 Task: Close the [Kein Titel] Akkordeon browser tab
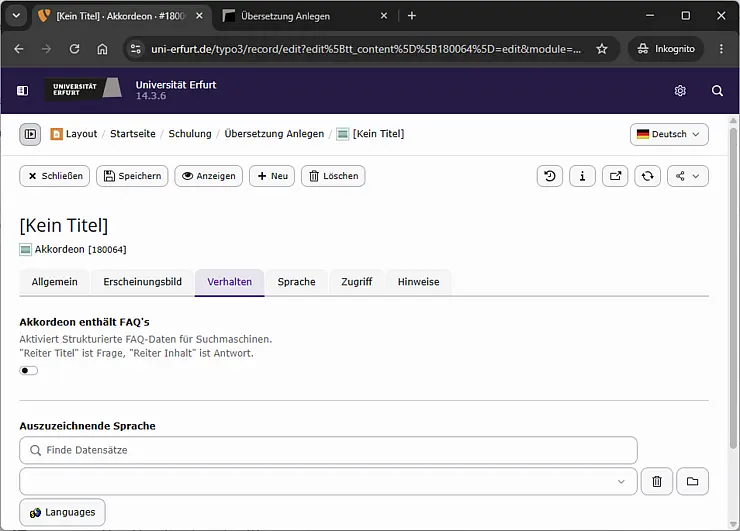click(x=199, y=16)
